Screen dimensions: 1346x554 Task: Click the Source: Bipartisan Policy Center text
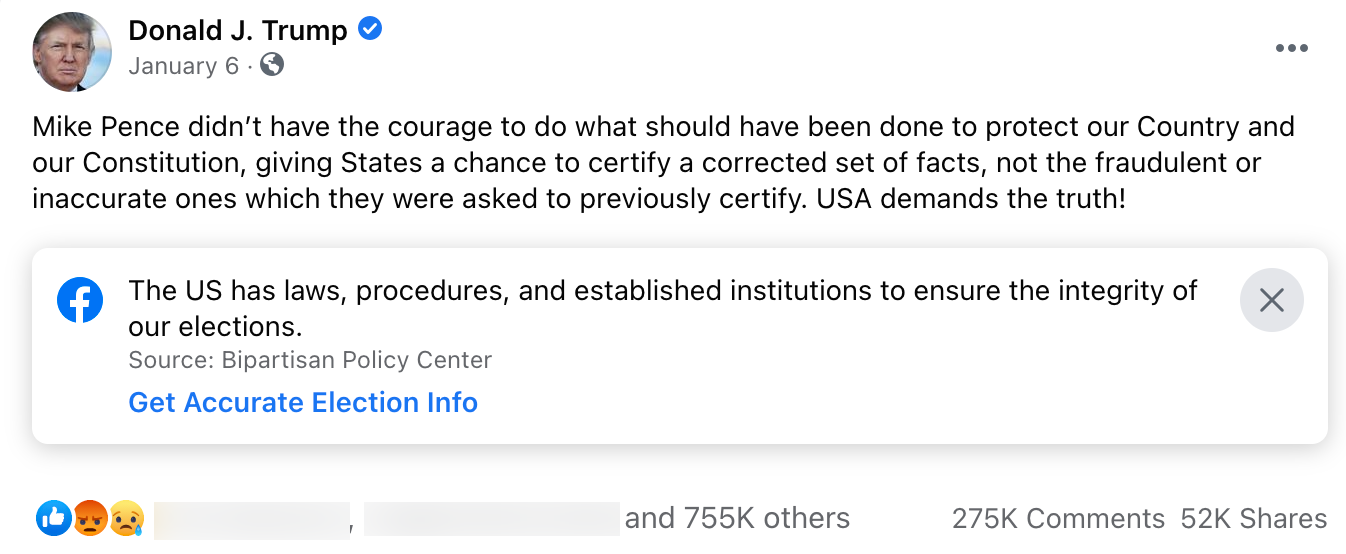310,360
